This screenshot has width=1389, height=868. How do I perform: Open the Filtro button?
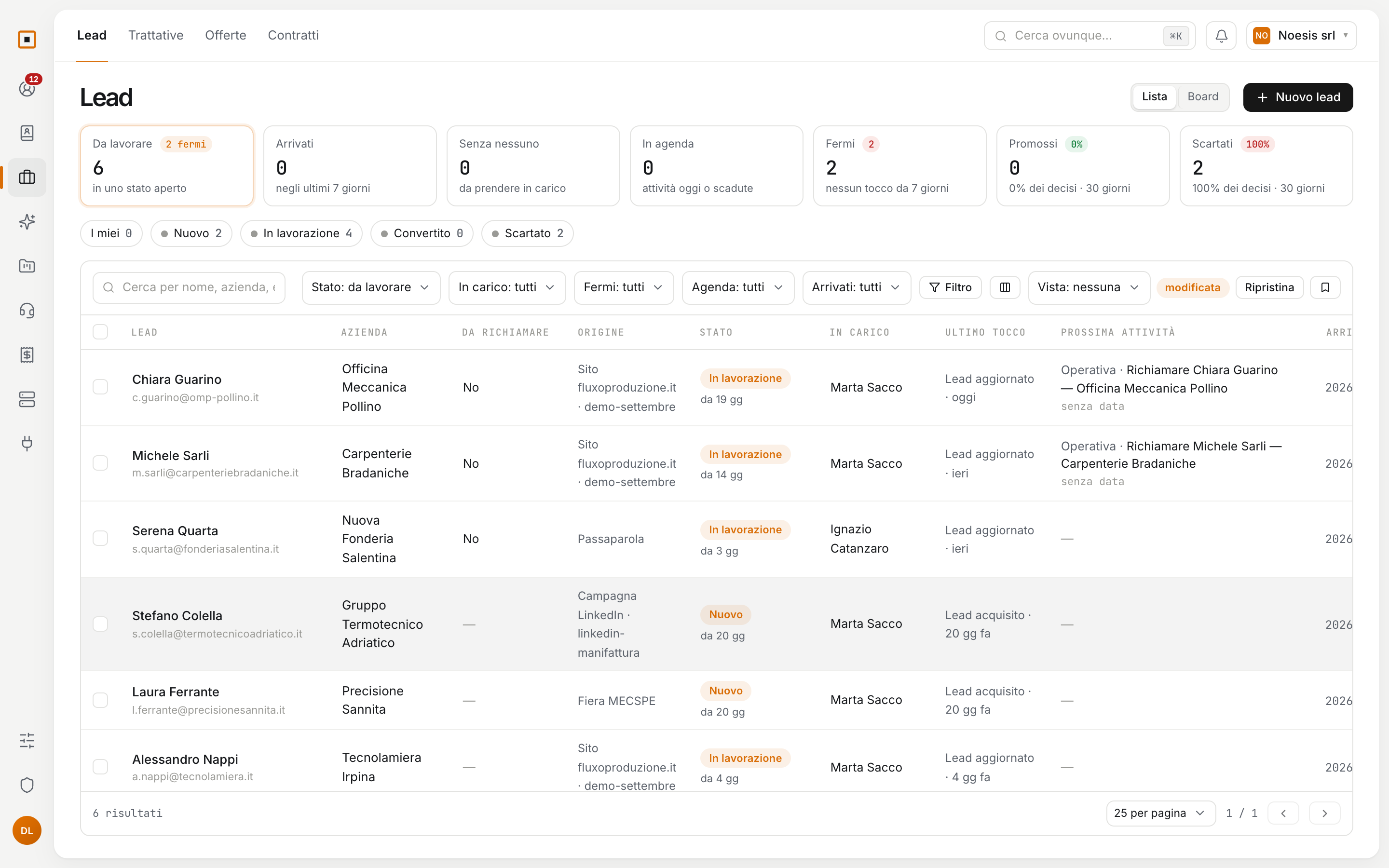click(x=950, y=287)
